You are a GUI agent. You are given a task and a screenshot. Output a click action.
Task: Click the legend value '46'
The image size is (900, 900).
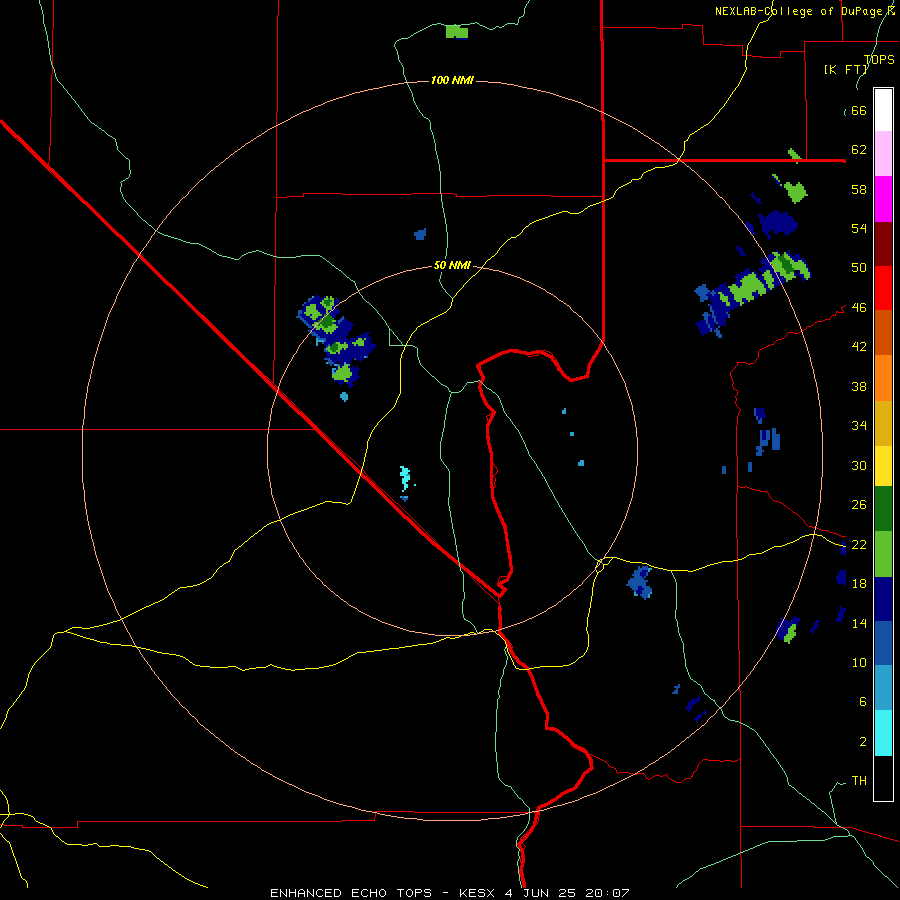pyautogui.click(x=859, y=307)
